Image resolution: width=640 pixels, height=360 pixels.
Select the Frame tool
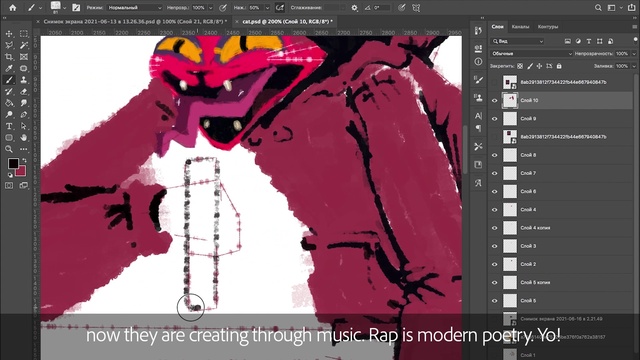[x=24, y=57]
